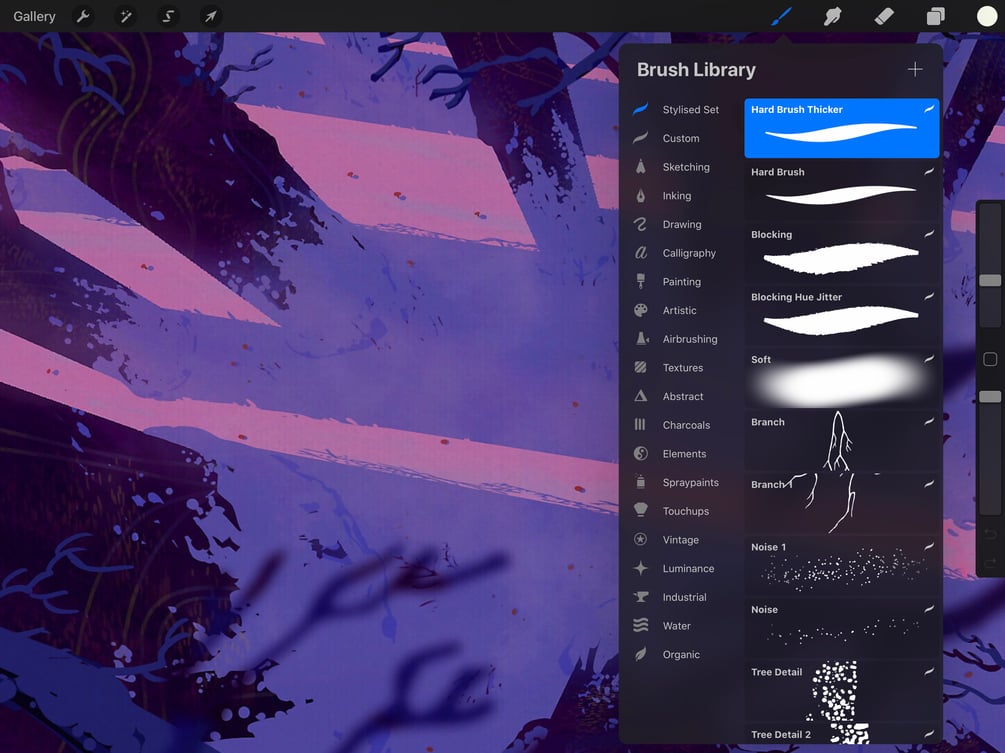1005x753 pixels.
Task: Select the Branch 1 brush
Action: click(842, 503)
